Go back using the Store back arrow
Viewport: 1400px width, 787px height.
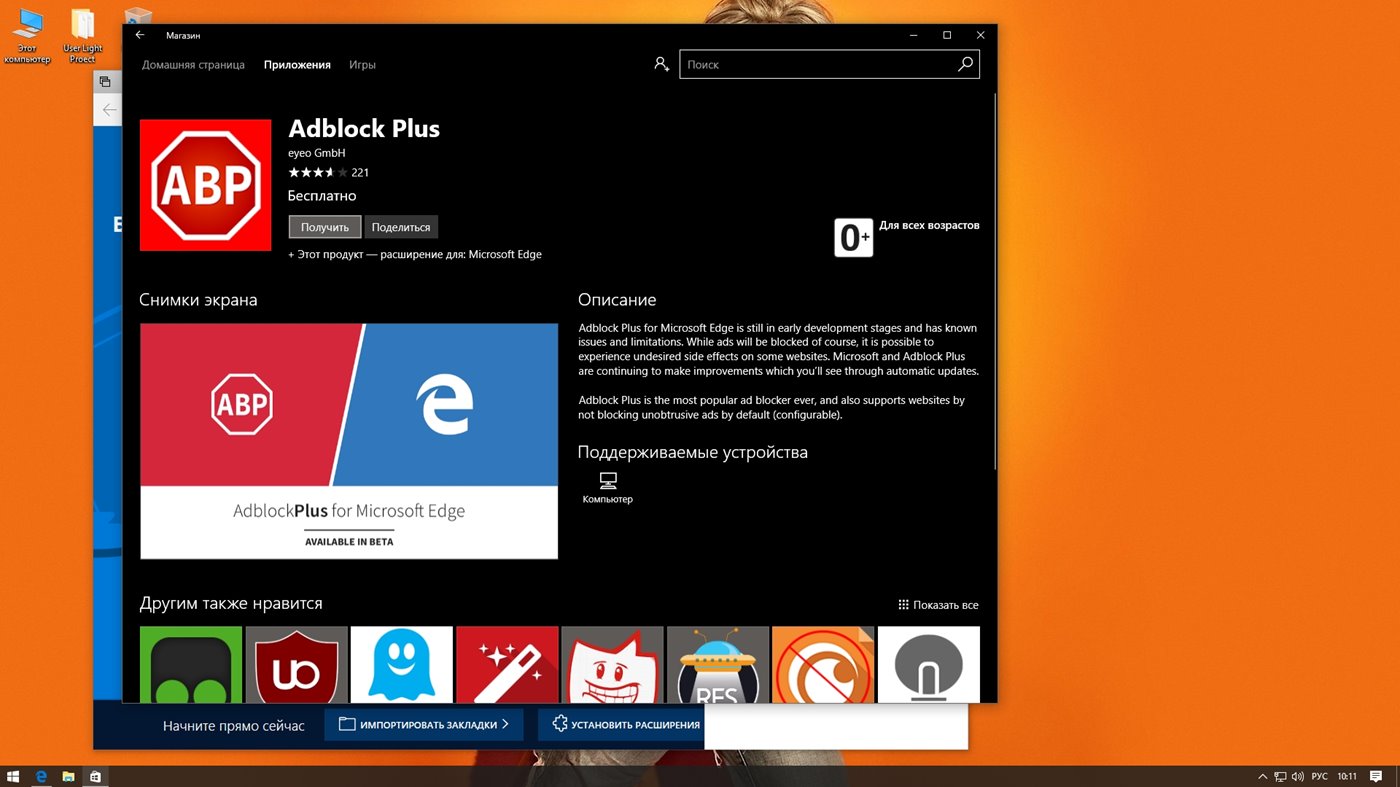(140, 35)
